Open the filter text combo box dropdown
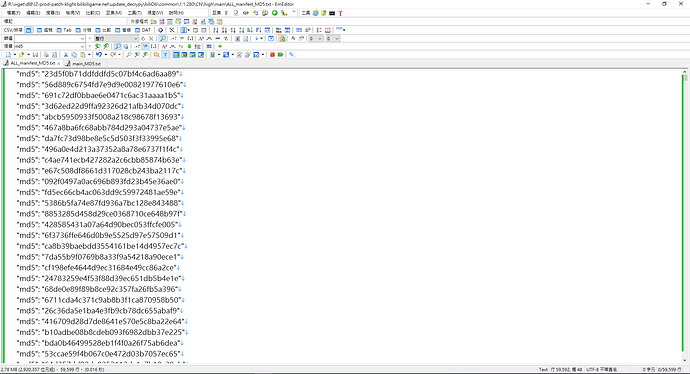This screenshot has height=374, width=690. tap(82, 38)
